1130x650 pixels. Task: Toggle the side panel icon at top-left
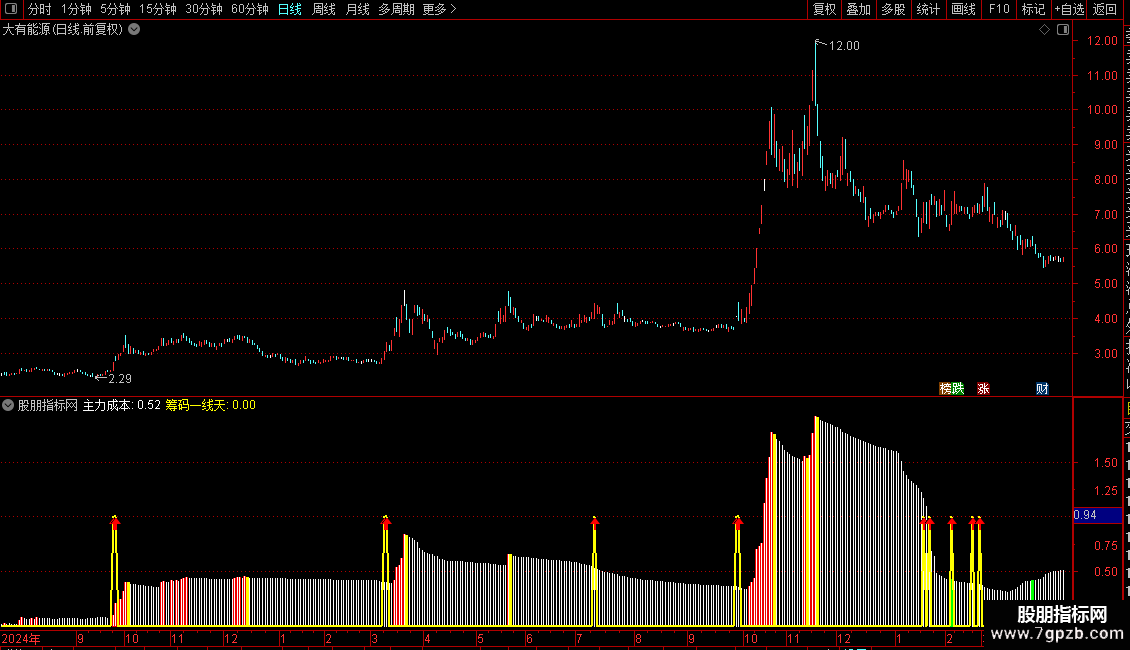coord(11,9)
